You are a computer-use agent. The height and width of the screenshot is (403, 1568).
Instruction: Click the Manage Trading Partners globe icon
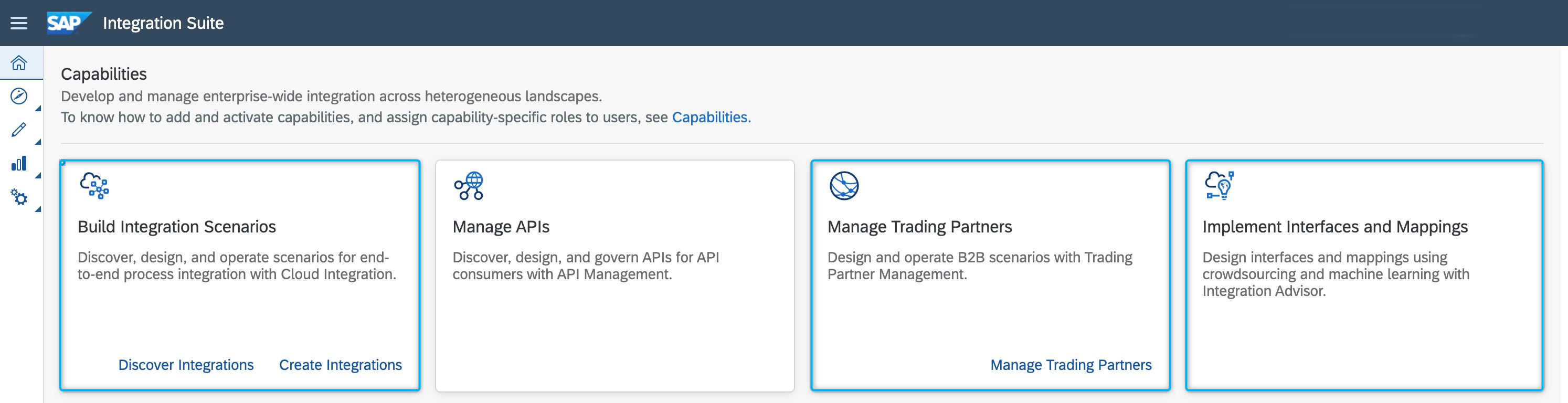tap(844, 186)
